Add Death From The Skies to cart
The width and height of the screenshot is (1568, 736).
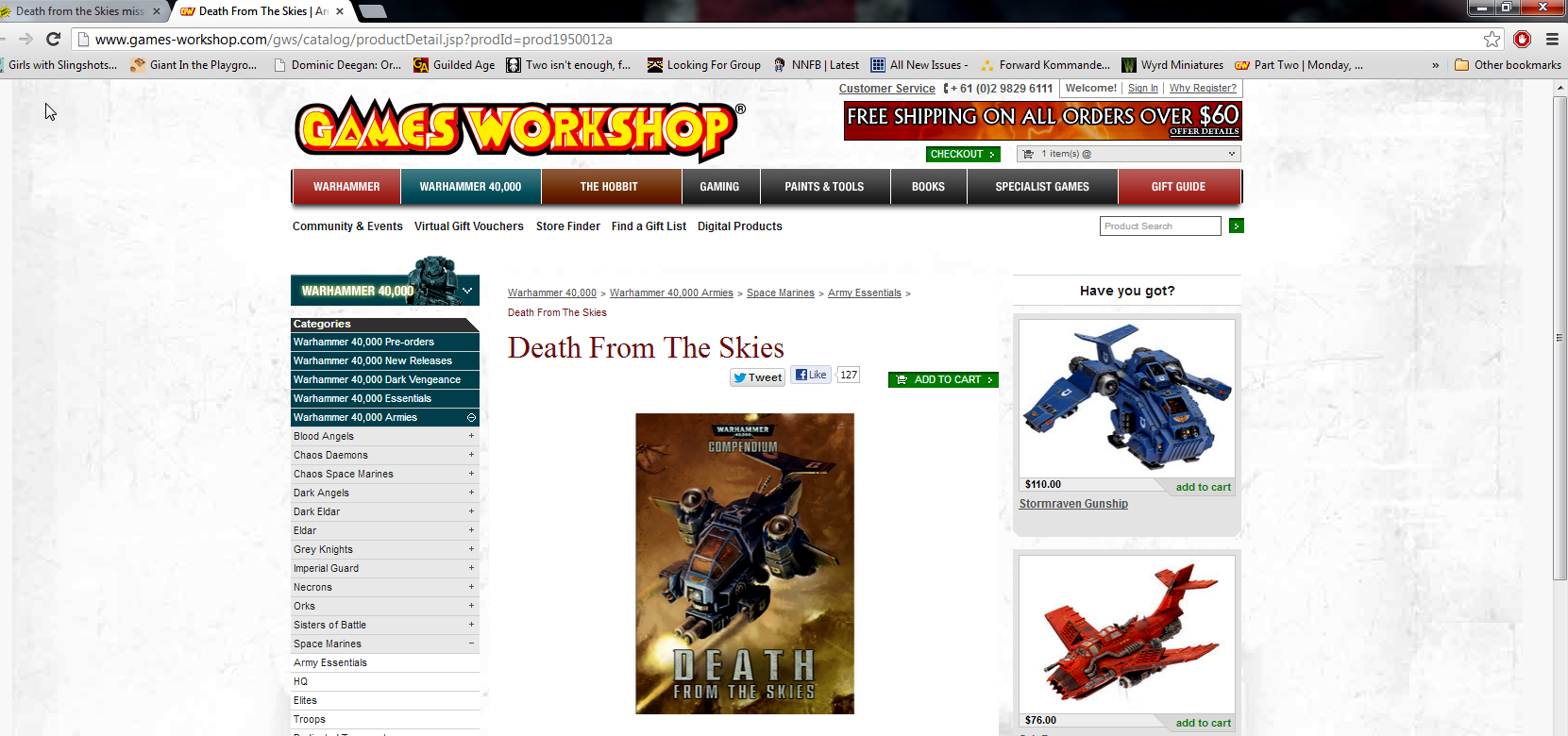tap(943, 379)
